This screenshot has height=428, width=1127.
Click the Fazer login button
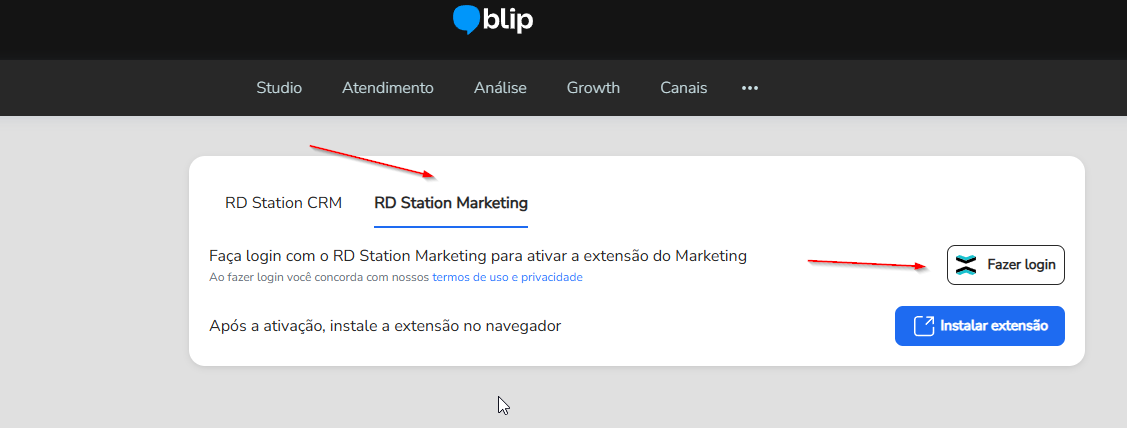click(x=1006, y=265)
